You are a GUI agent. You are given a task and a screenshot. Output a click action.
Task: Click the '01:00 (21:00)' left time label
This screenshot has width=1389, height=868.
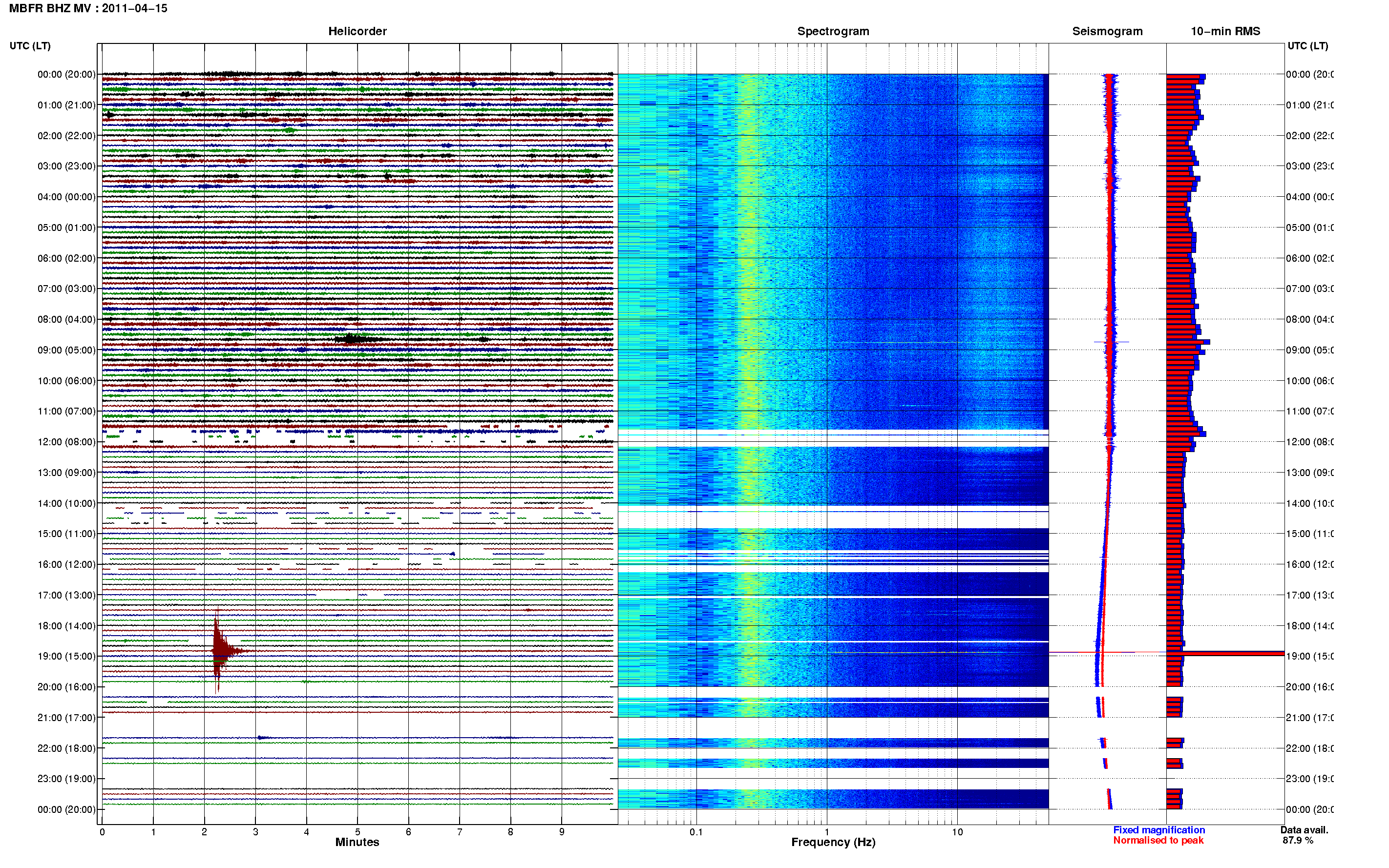point(66,105)
